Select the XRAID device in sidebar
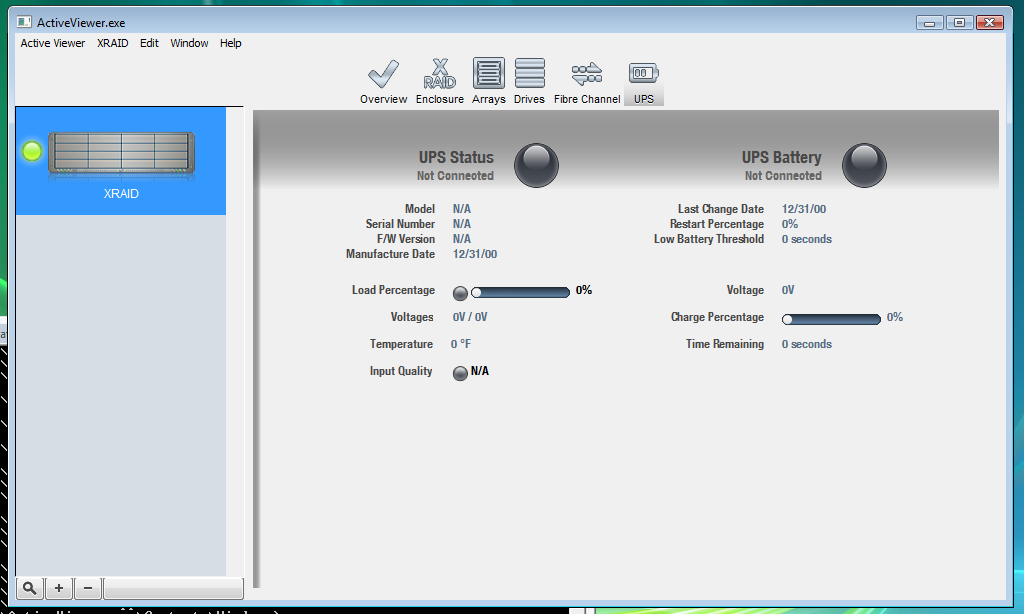The width and height of the screenshot is (1024, 614). pyautogui.click(x=121, y=162)
